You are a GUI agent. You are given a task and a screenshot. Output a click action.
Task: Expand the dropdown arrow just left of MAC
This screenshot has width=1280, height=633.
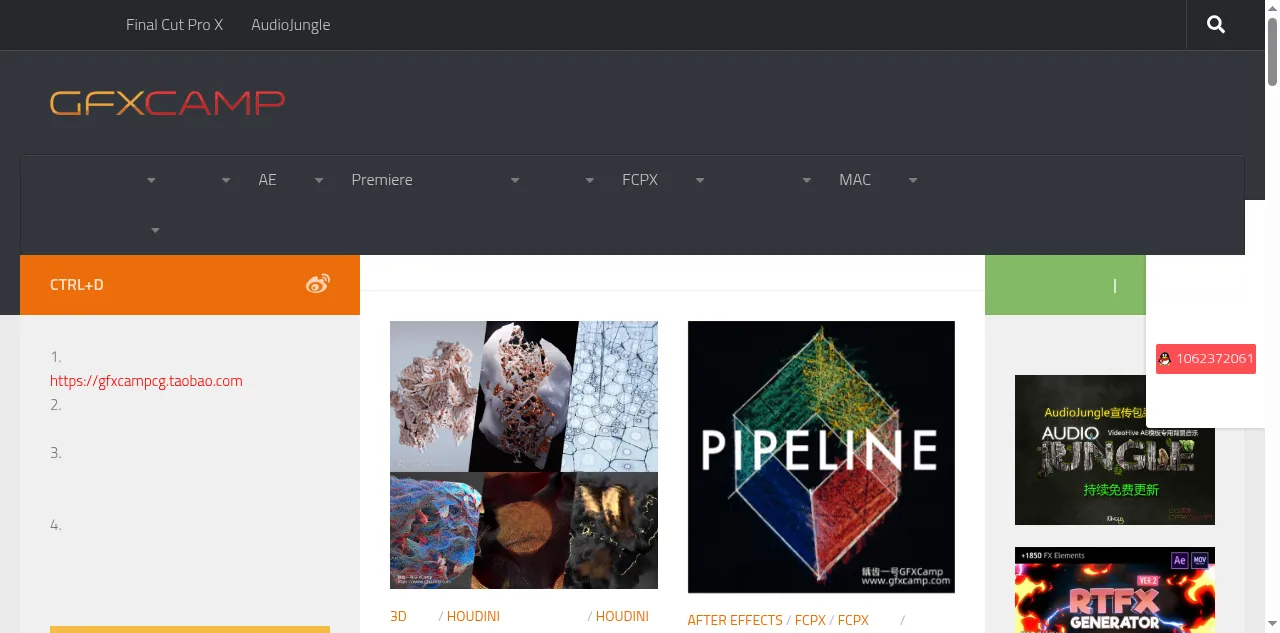(807, 181)
